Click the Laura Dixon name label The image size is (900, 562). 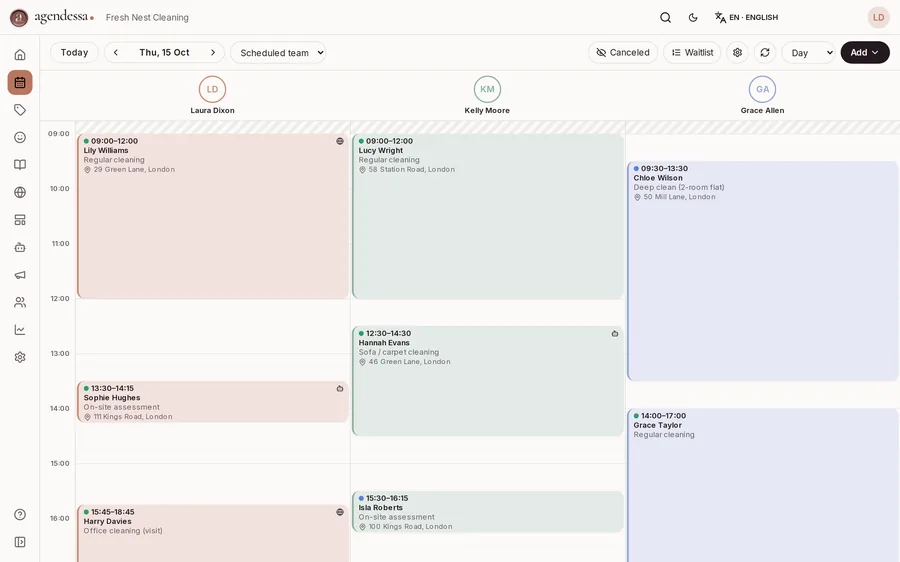[212, 110]
